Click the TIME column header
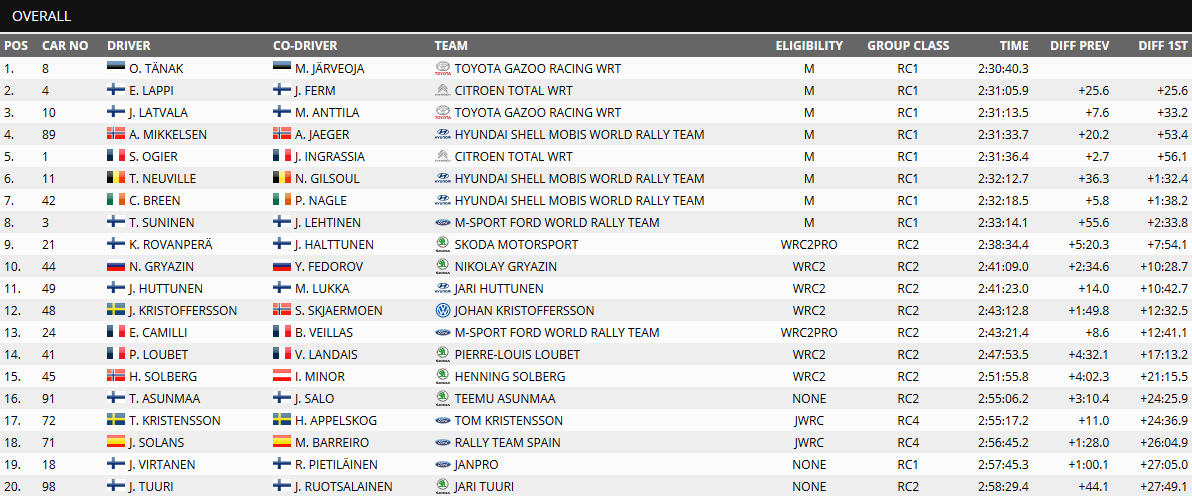Viewport: 1192px width, 496px height. point(1014,46)
